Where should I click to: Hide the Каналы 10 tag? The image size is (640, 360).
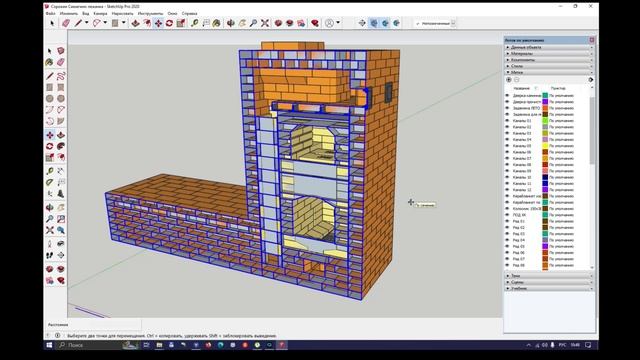pyautogui.click(x=507, y=177)
